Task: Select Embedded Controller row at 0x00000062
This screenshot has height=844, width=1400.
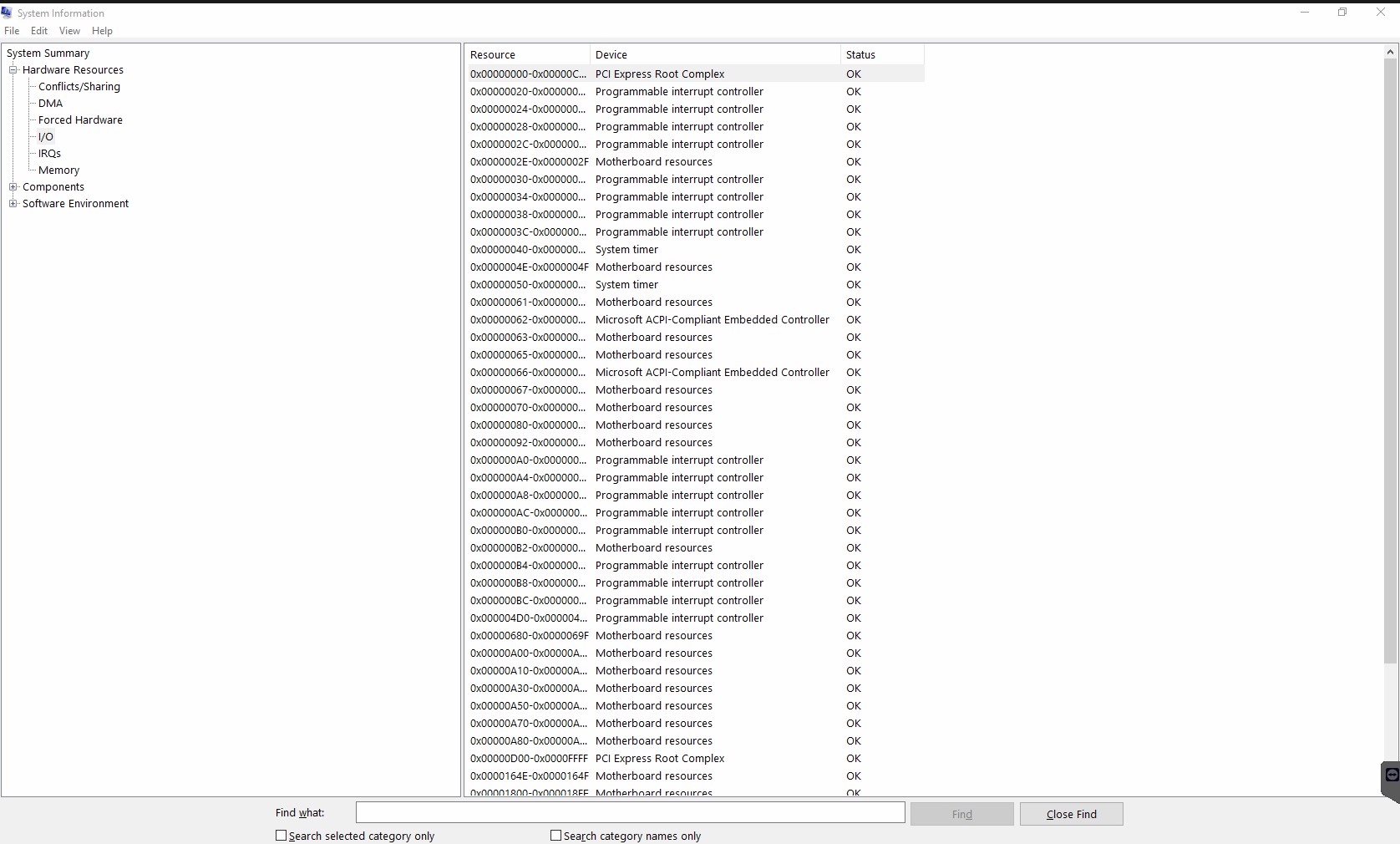Action: [696, 320]
